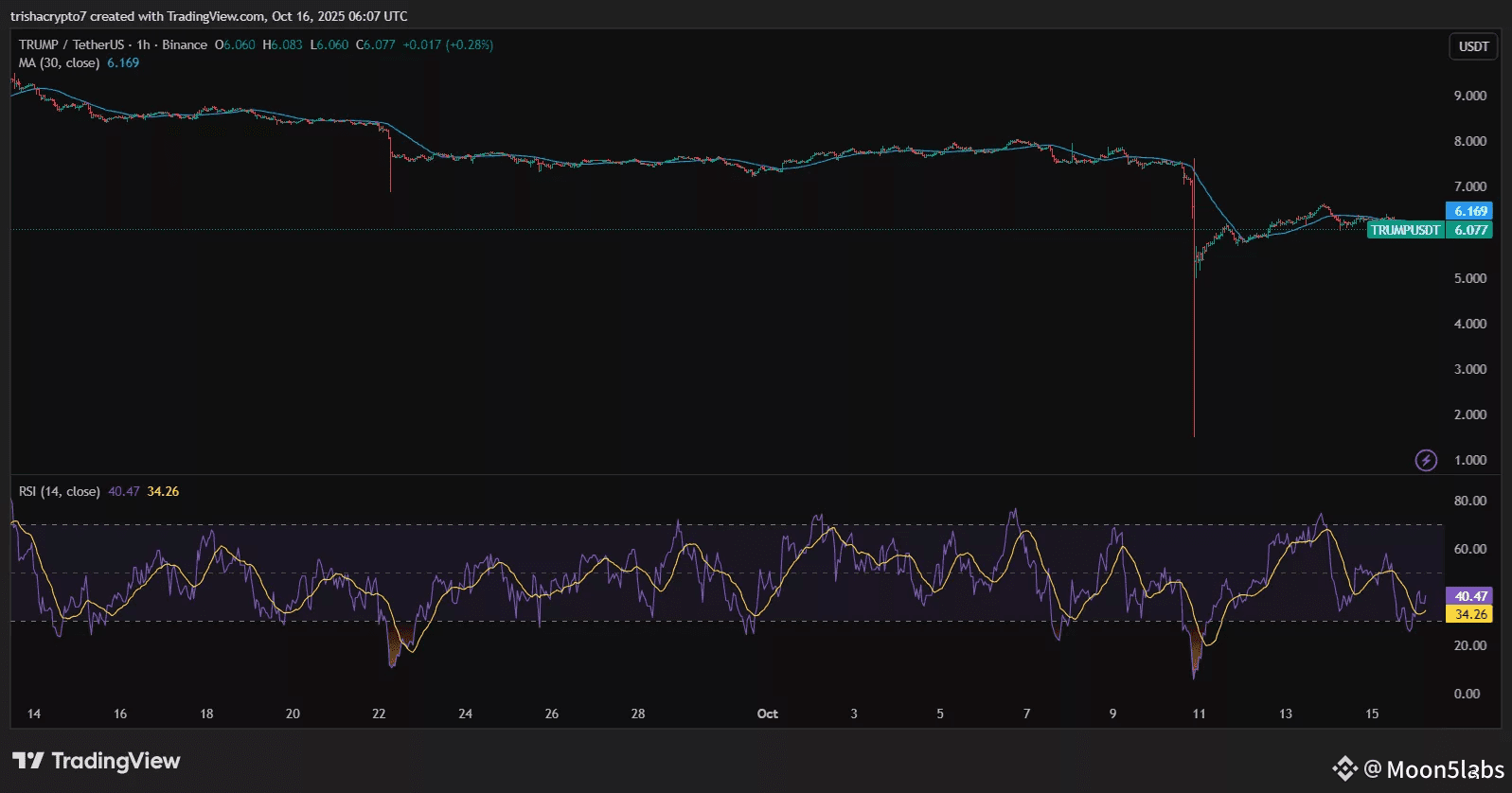
Task: Click the TRUMP / TetherUS symbol title
Action: tap(71, 44)
